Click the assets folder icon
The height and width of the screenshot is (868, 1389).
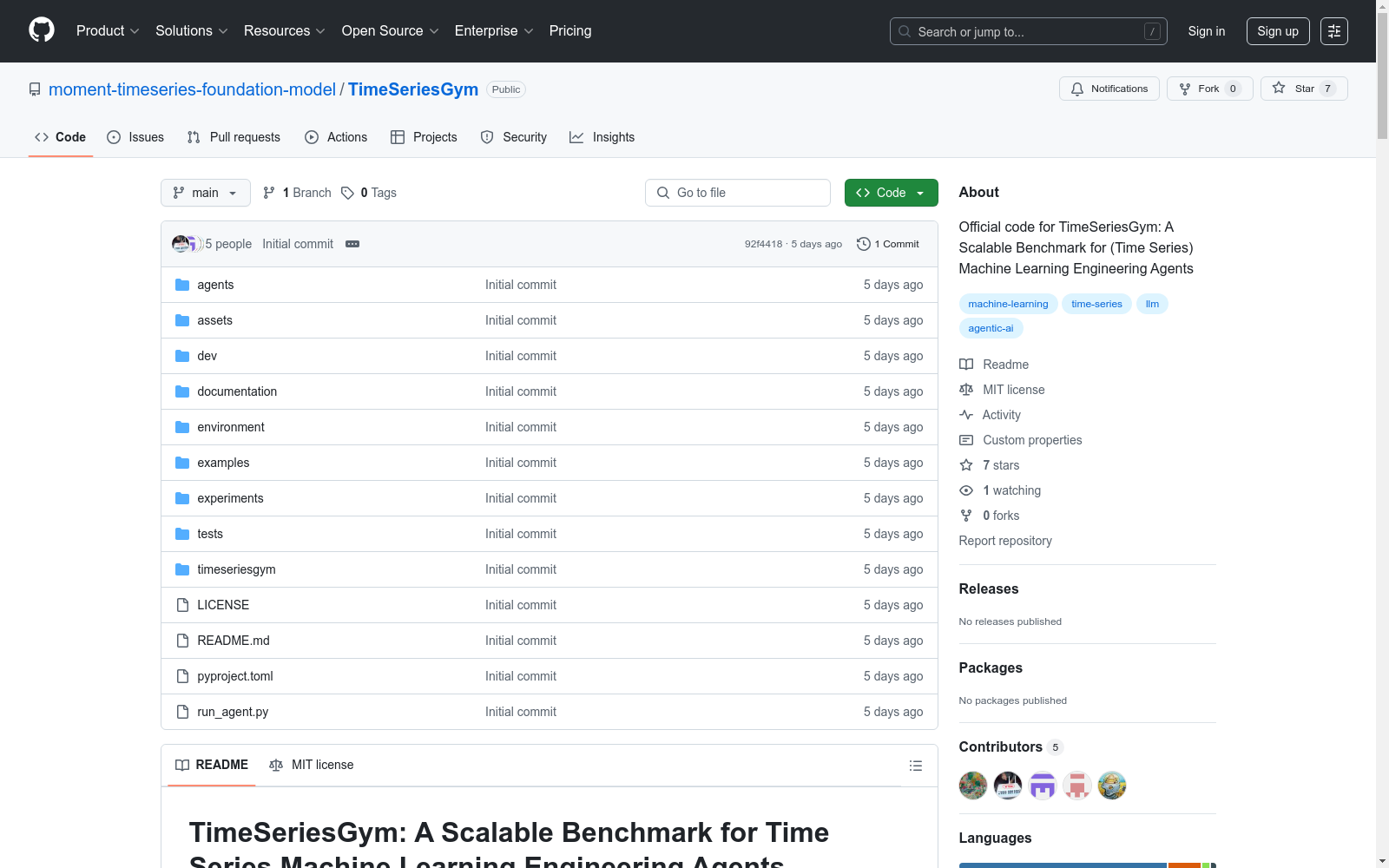(x=182, y=320)
